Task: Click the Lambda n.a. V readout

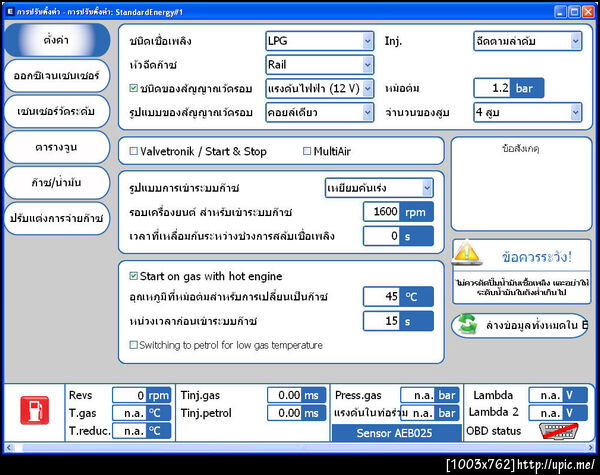Action: 558,395
